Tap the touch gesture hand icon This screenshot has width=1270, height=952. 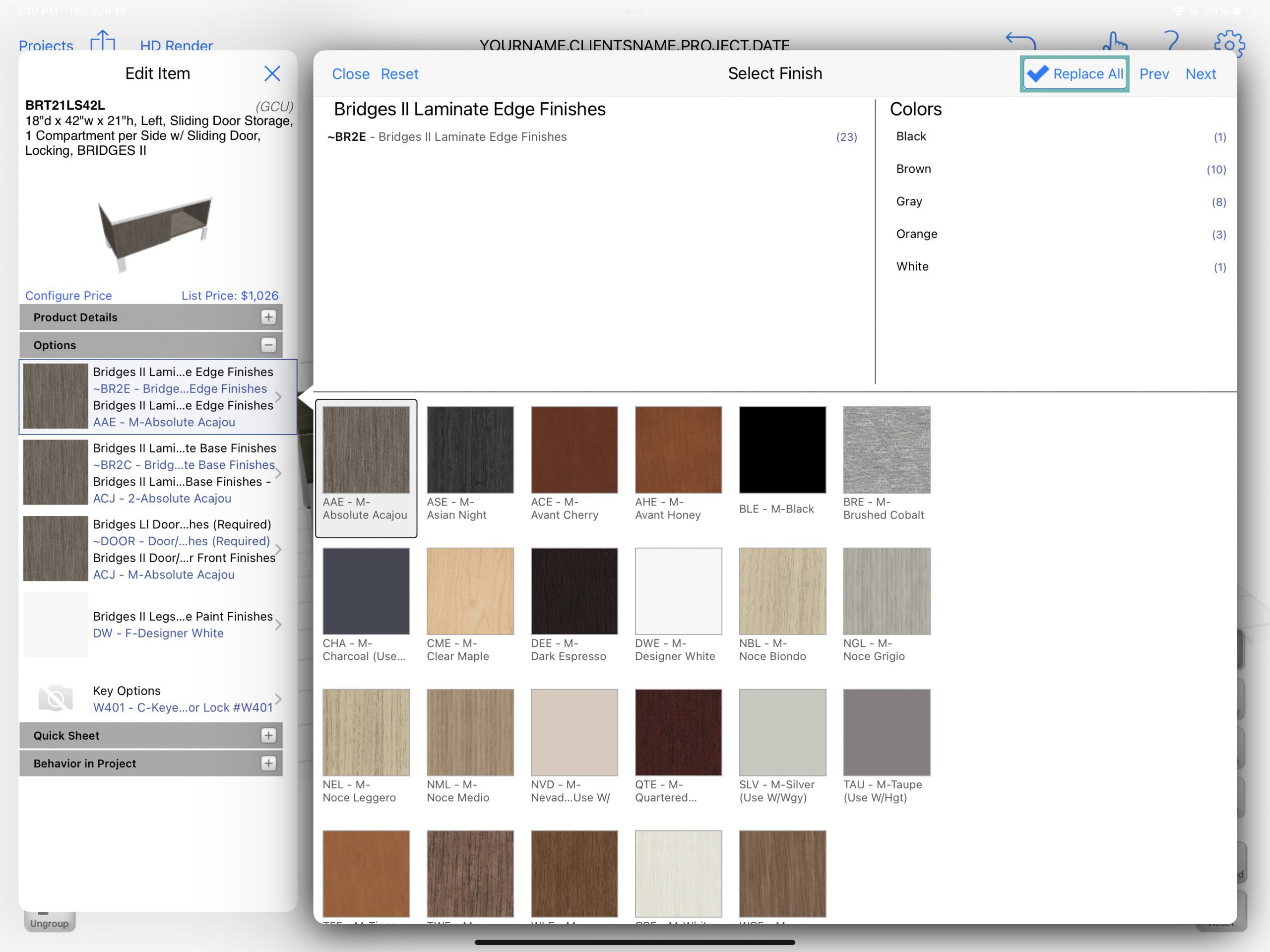click(x=1114, y=42)
